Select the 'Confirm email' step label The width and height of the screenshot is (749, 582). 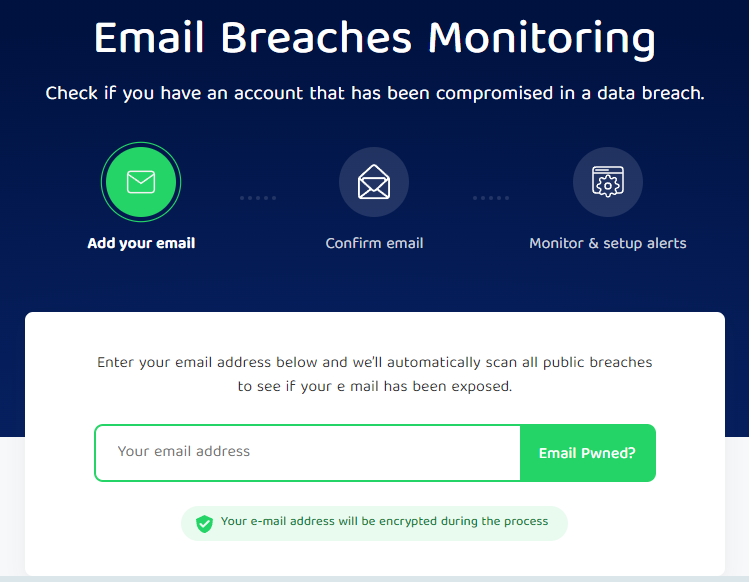coord(374,243)
